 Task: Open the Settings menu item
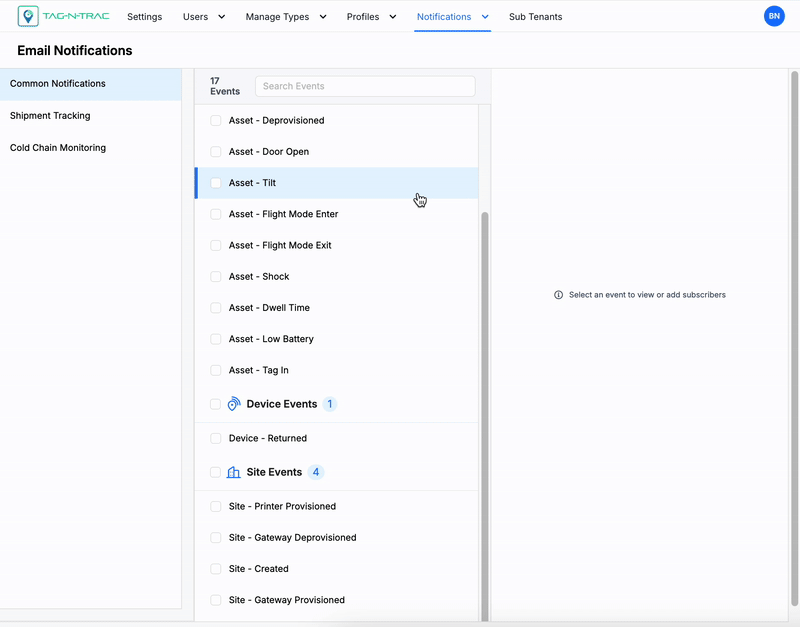coord(144,17)
